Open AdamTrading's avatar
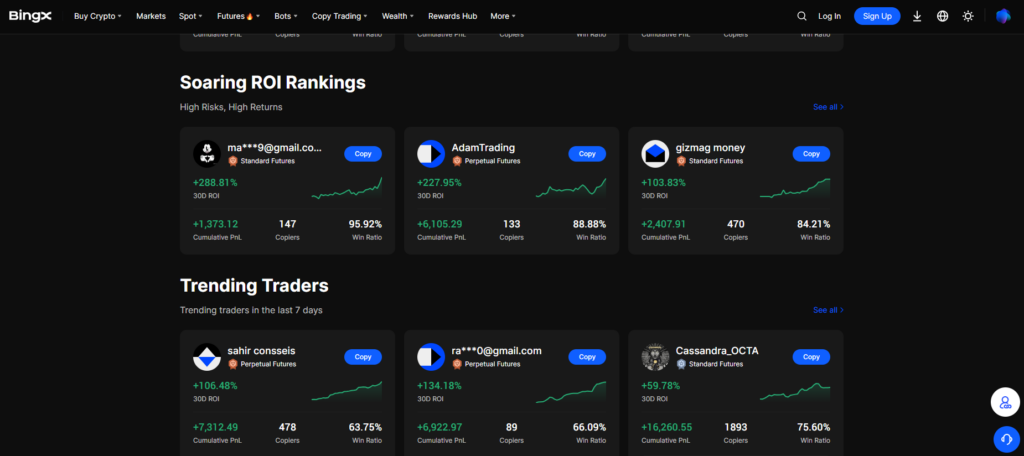The height and width of the screenshot is (456, 1024). pyautogui.click(x=431, y=154)
